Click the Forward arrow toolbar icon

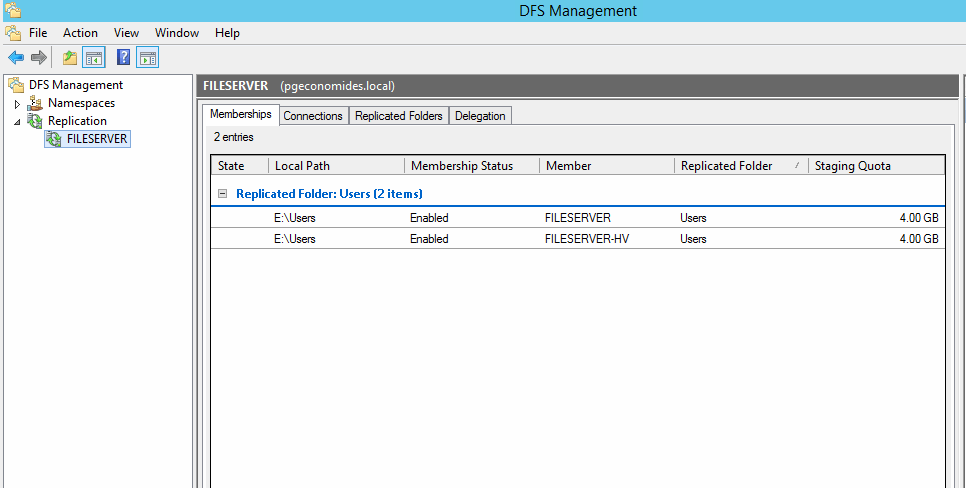click(38, 57)
